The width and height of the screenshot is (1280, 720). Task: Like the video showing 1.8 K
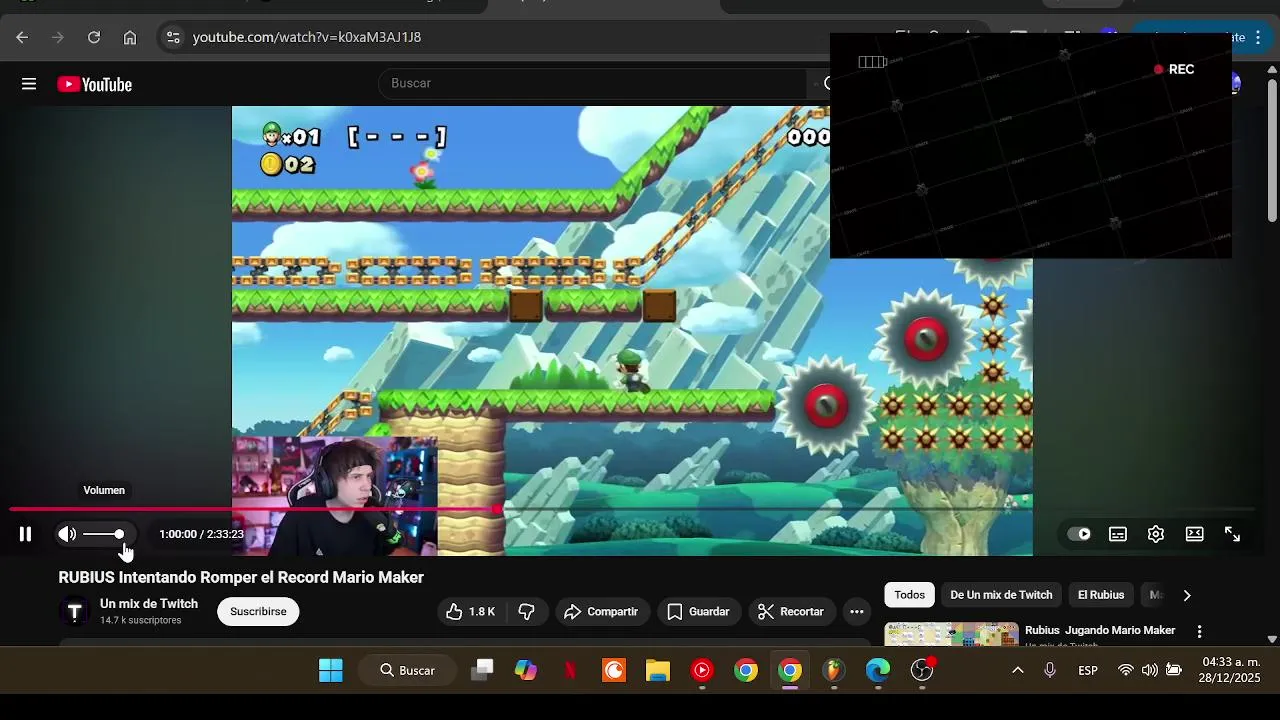coord(471,611)
